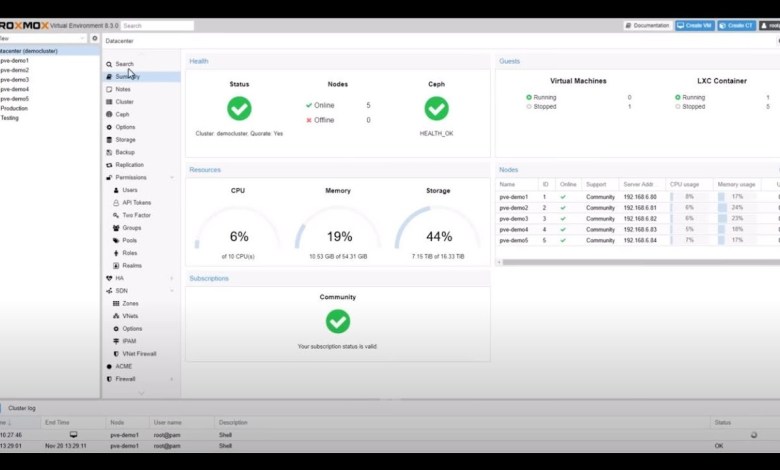Click the Create CT button
This screenshot has height=470, width=780.
[736, 25]
